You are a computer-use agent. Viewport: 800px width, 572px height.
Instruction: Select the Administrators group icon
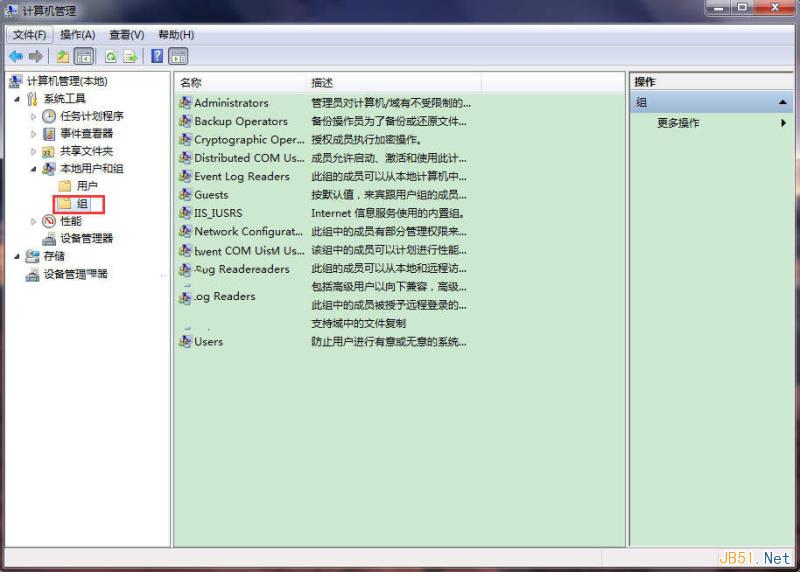(185, 103)
